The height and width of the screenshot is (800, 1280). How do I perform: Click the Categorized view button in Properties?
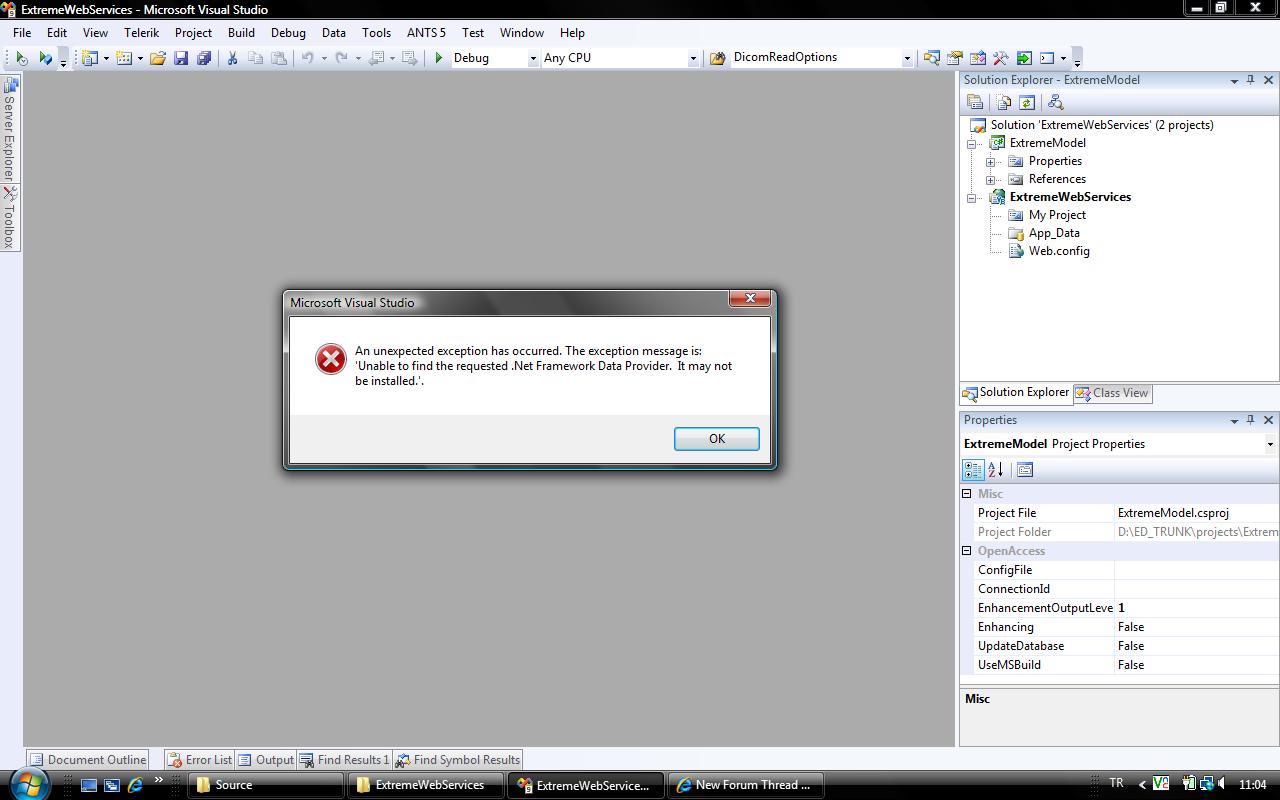click(973, 469)
